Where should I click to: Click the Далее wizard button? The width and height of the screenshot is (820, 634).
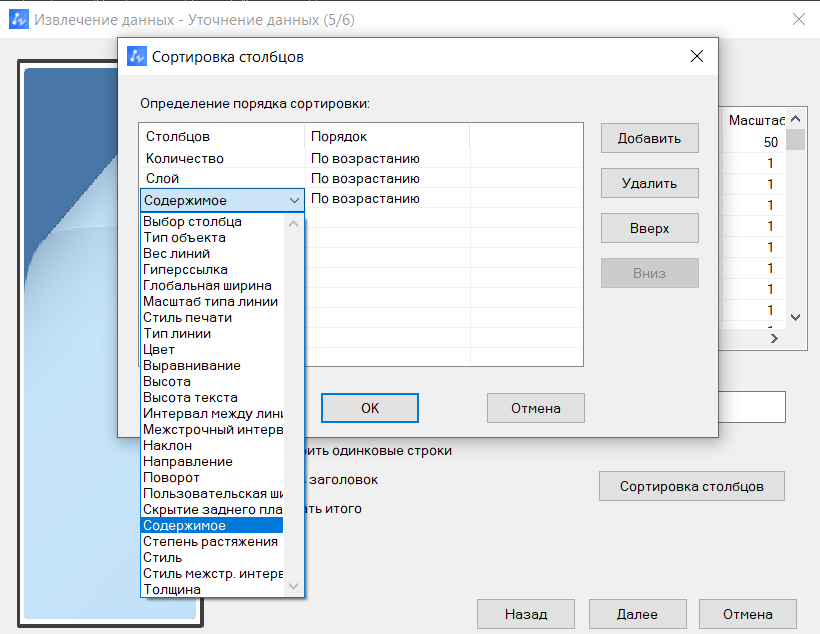[x=637, y=614]
